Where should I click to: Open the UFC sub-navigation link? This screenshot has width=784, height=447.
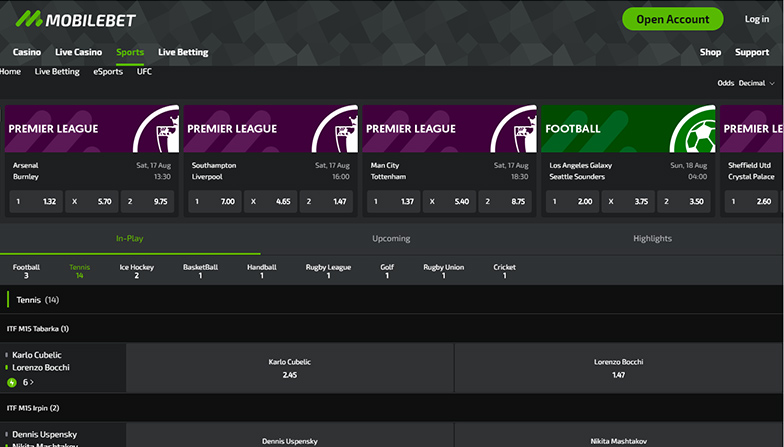click(144, 72)
